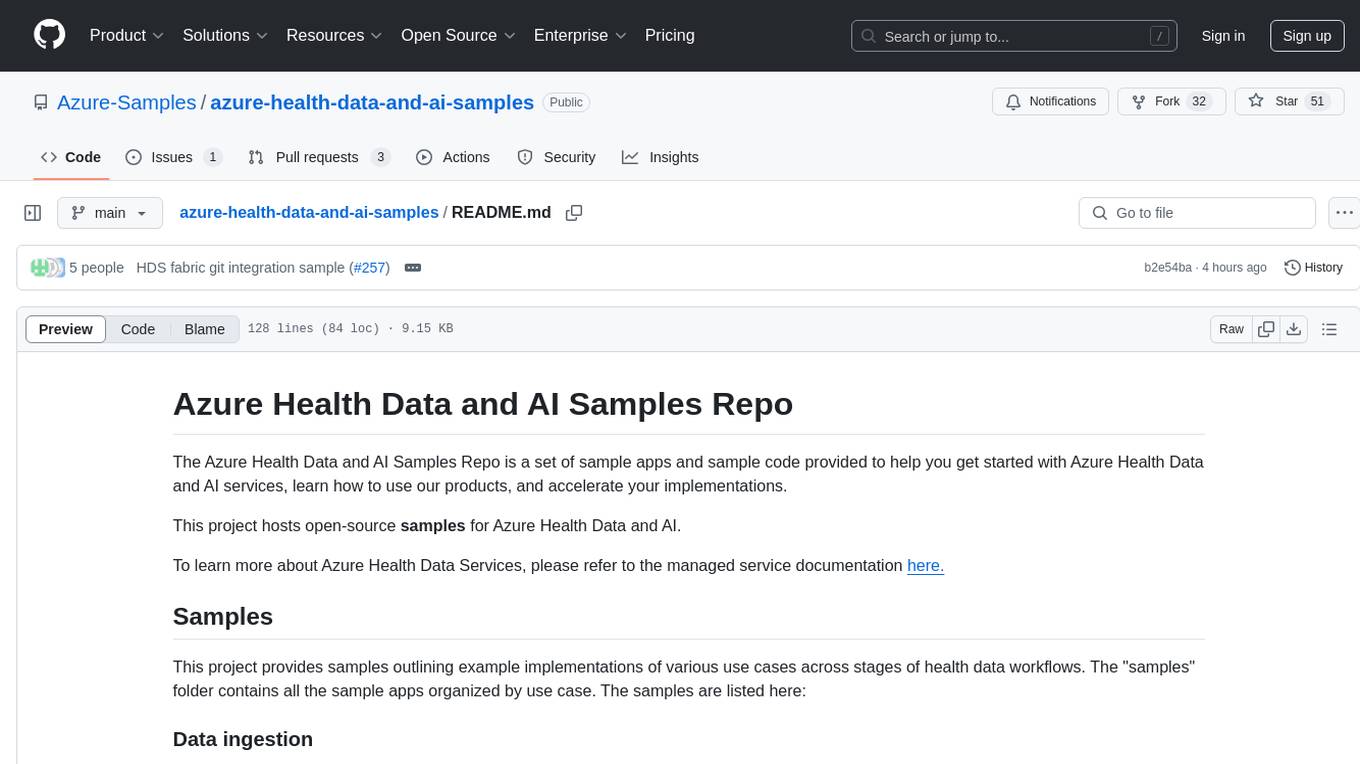The height and width of the screenshot is (764, 1360).
Task: Click the Public visibility label
Action: pyautogui.click(x=566, y=102)
